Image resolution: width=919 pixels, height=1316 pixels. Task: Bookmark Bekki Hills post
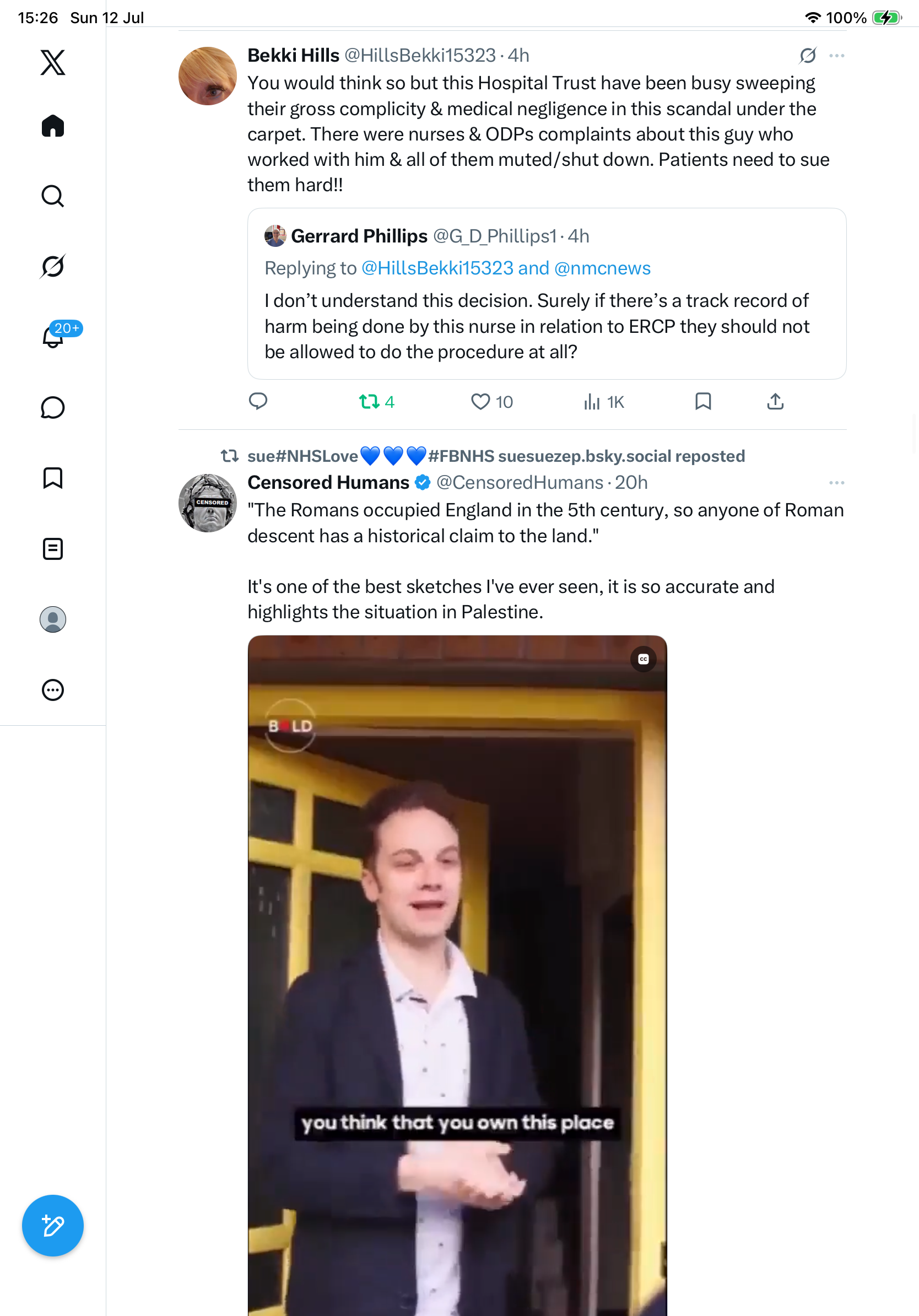tap(703, 401)
